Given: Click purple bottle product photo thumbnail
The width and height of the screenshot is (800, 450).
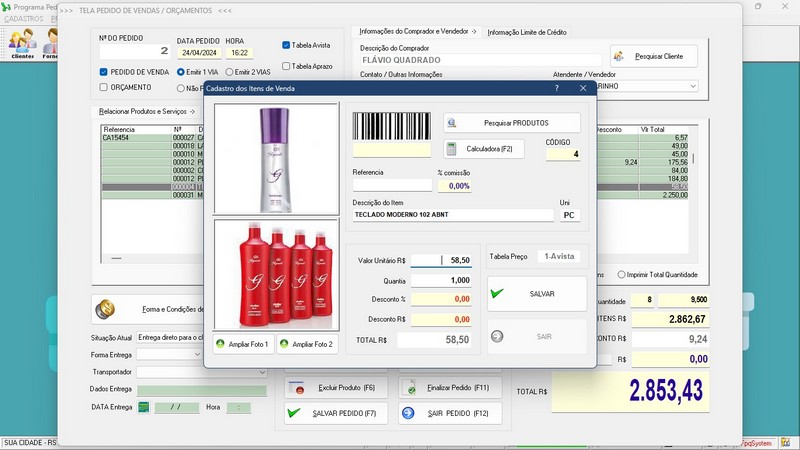Looking at the screenshot, I should click(x=276, y=159).
